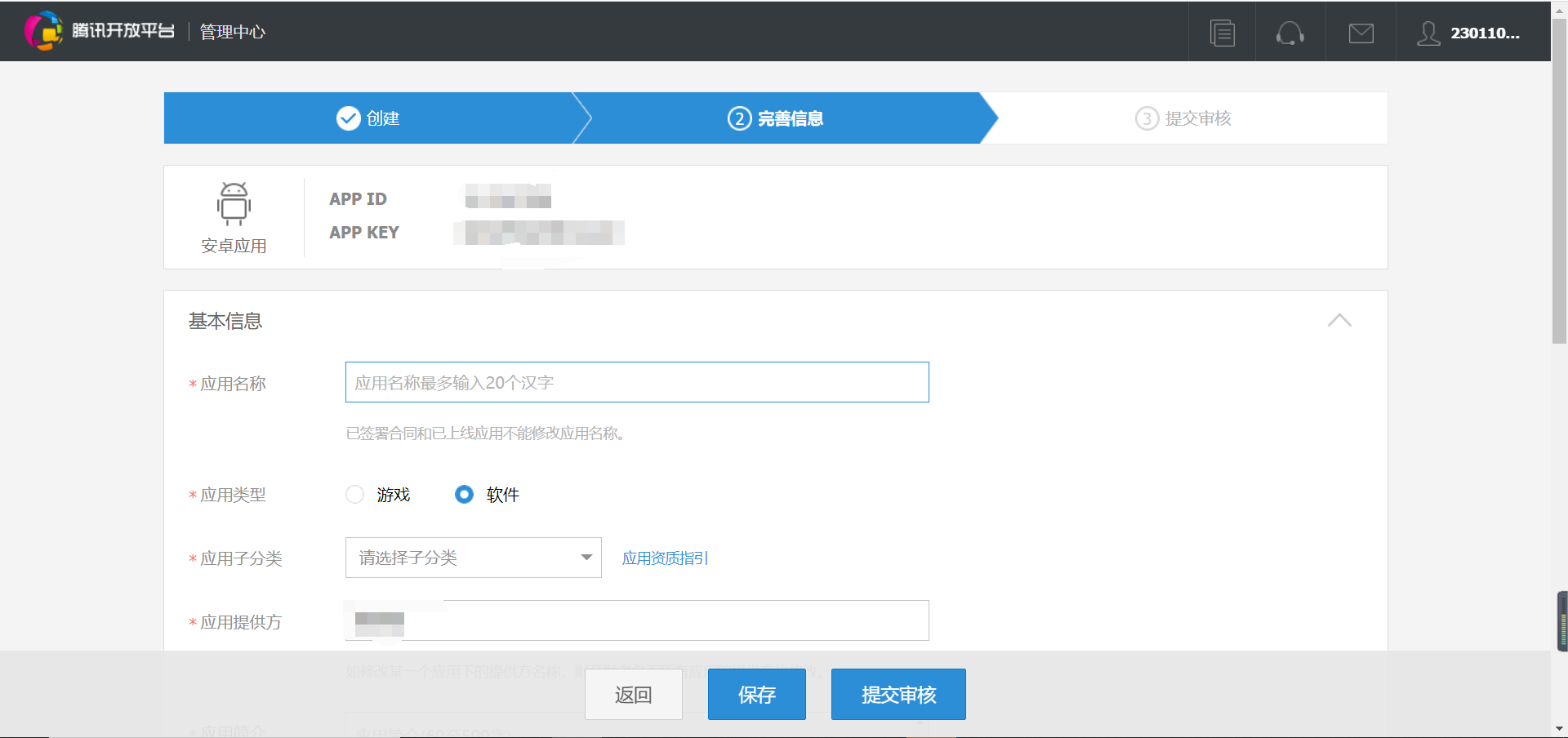Click the 提交审核 submit button
This screenshot has height=738, width=1568.
(x=898, y=694)
